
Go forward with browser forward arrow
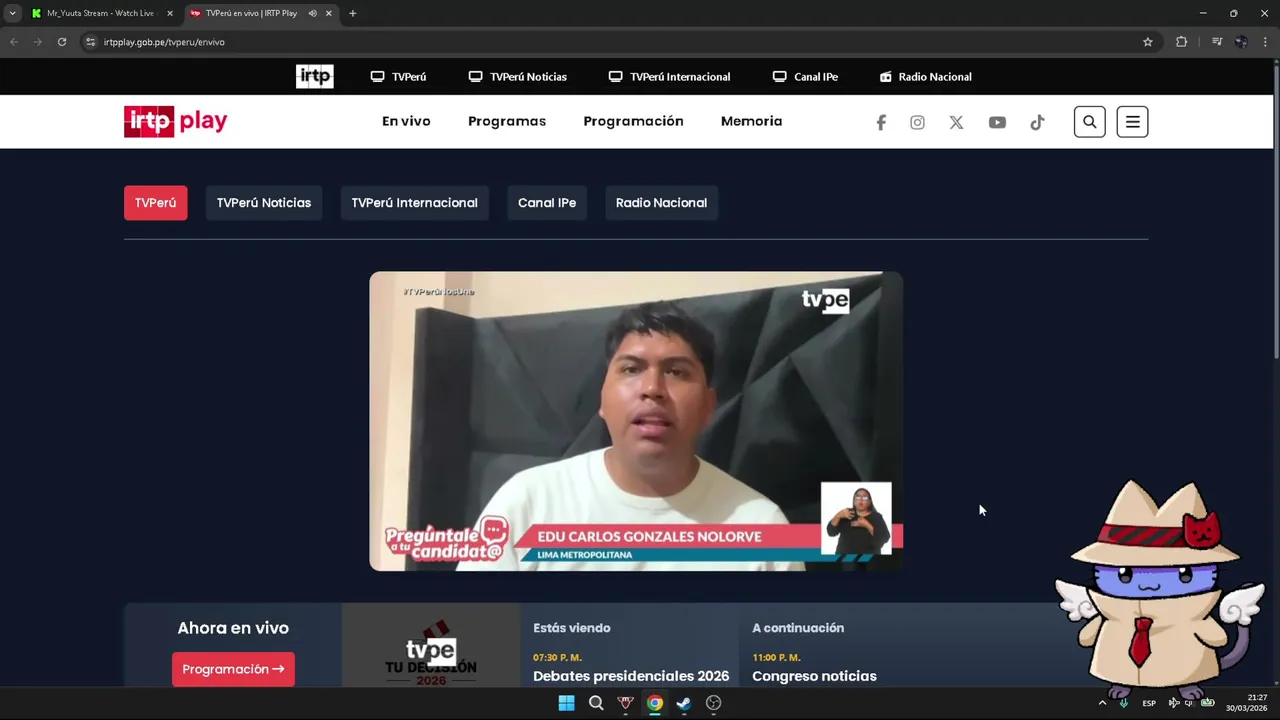(38, 42)
